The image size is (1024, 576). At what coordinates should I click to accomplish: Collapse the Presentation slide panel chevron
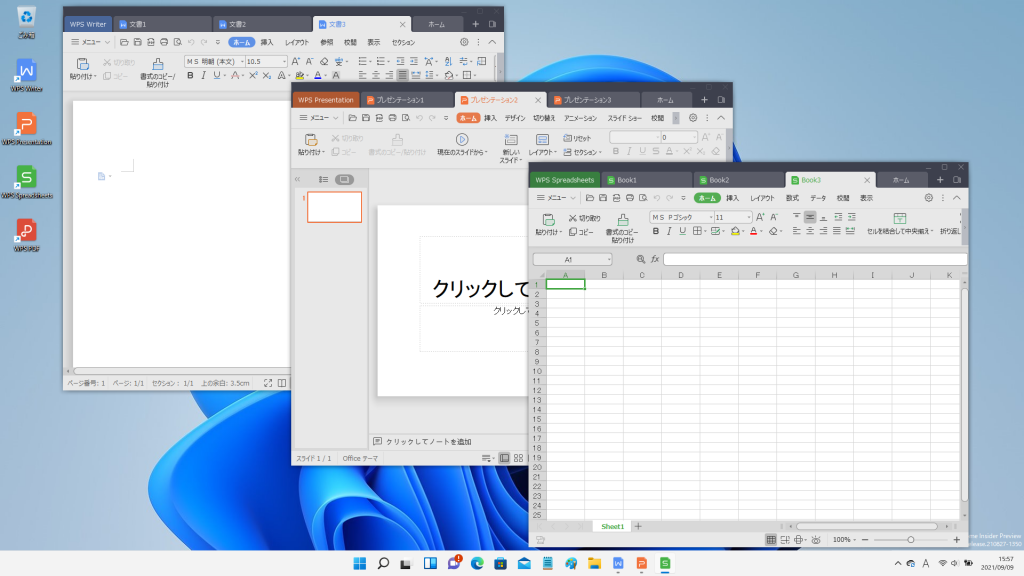pyautogui.click(x=298, y=180)
